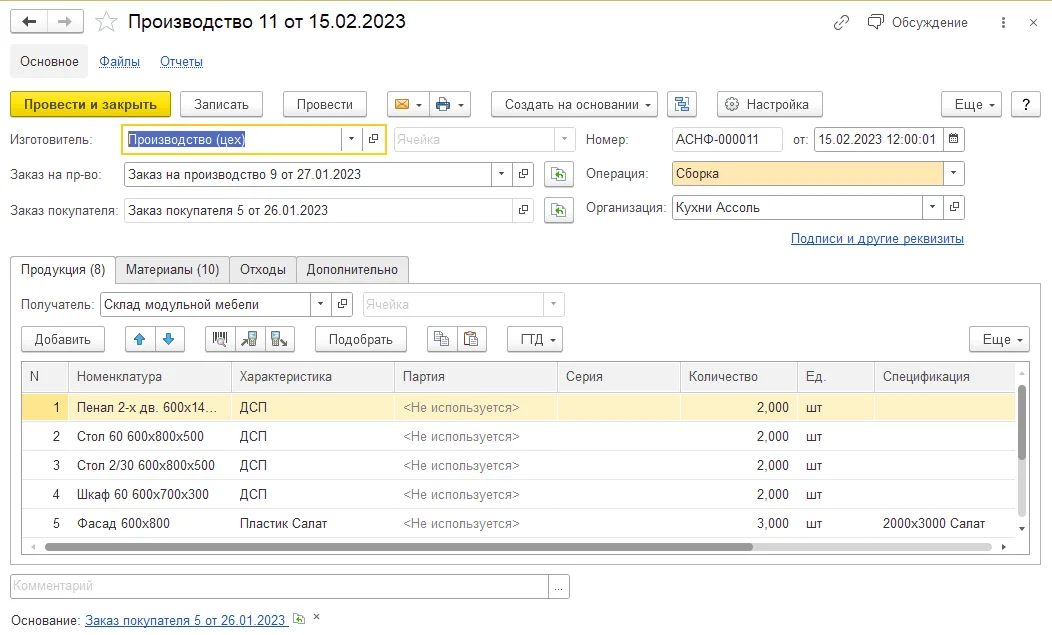This screenshot has height=635, width=1052.
Task: Click the Провести и закрыть button
Action: click(x=91, y=105)
